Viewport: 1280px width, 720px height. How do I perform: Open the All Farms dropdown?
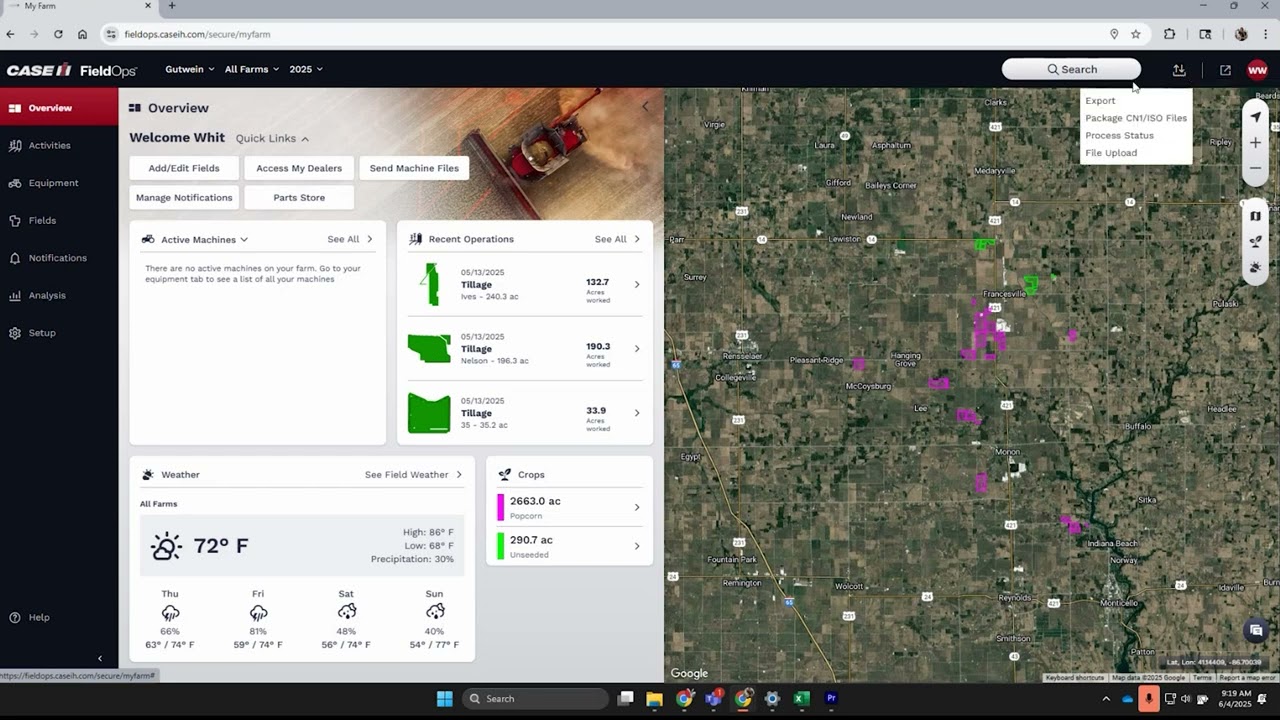(251, 69)
